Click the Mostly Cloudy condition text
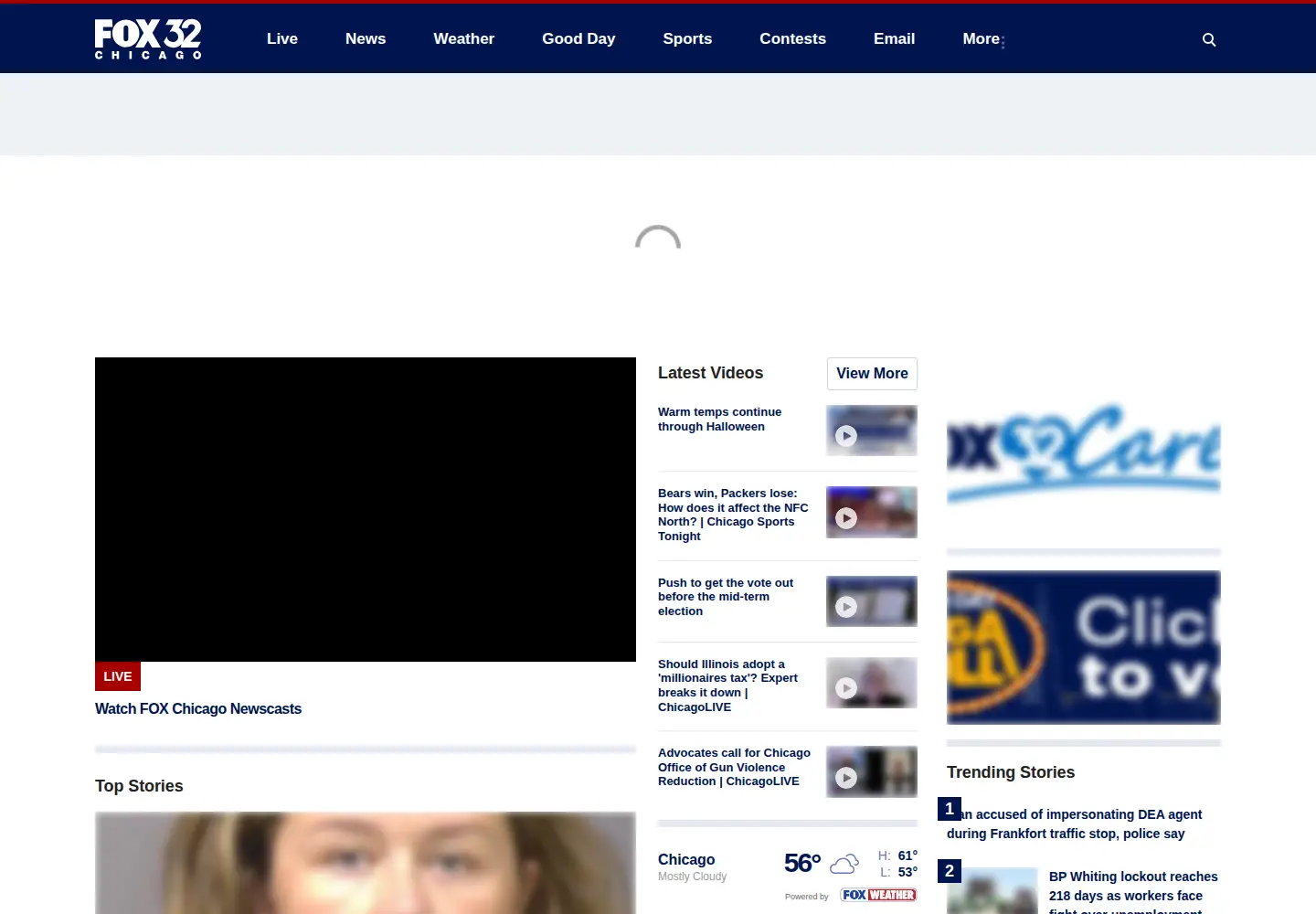1316x914 pixels. point(692,877)
